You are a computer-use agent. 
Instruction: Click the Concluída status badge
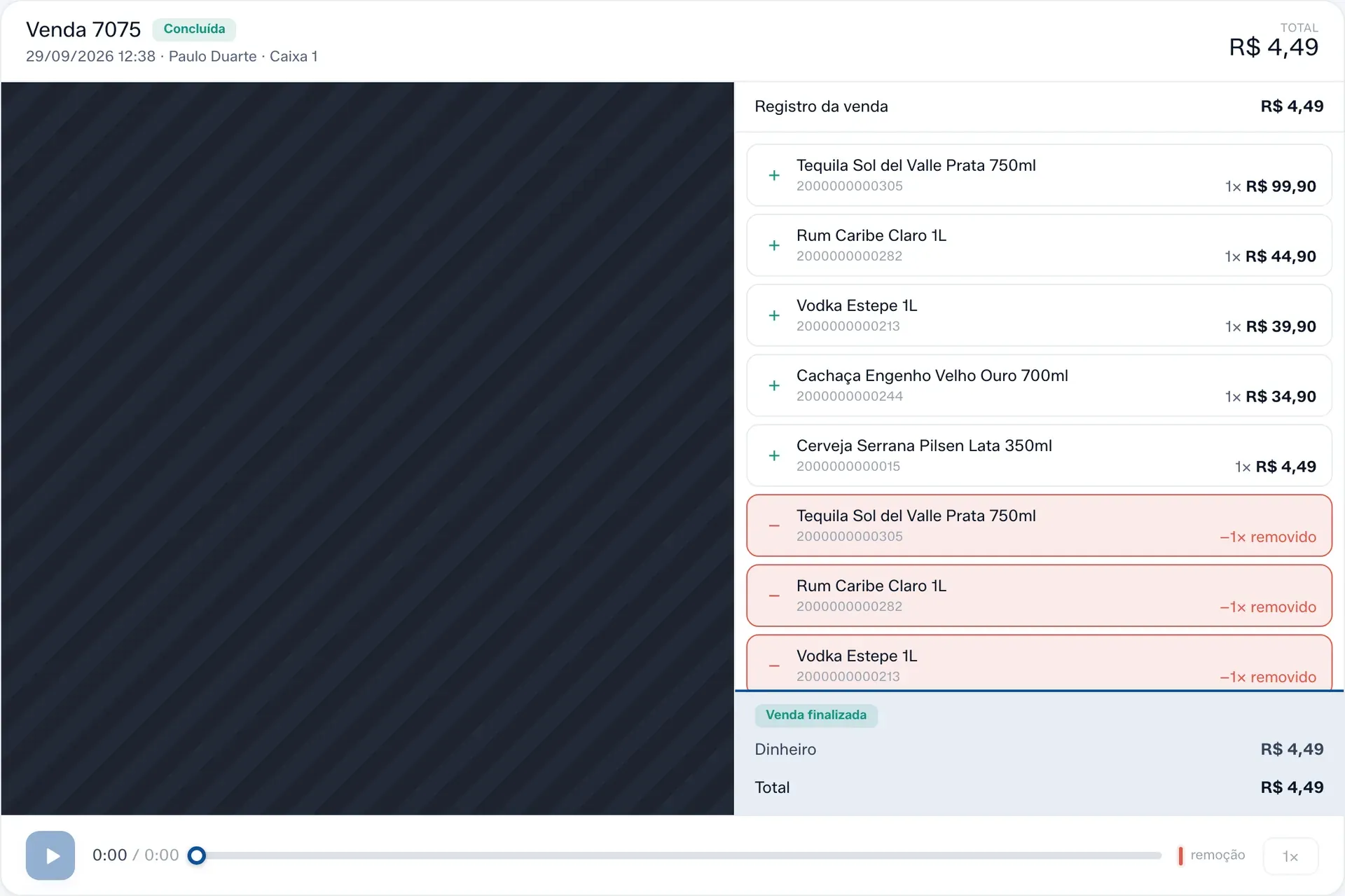(194, 29)
